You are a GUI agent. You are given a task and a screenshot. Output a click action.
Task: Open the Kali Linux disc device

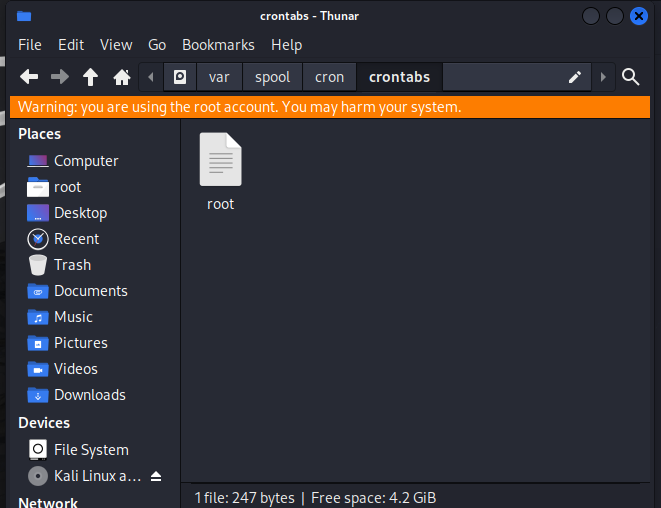click(84, 476)
